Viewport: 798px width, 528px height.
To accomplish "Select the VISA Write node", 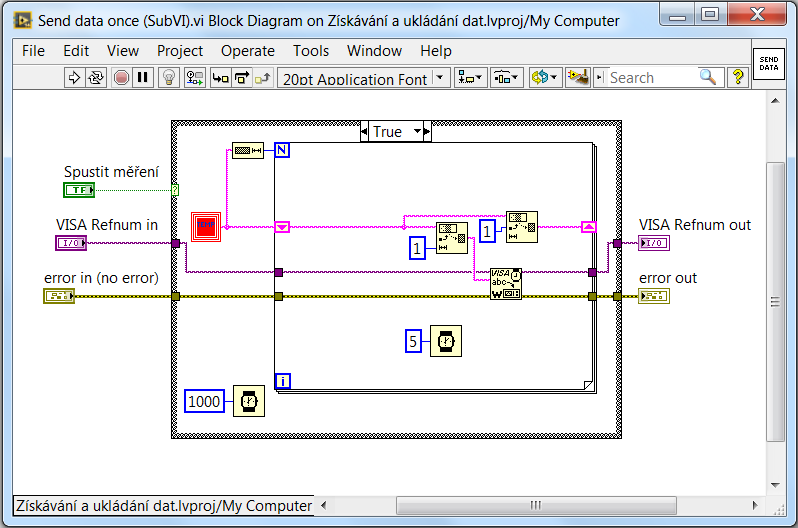I will (506, 284).
